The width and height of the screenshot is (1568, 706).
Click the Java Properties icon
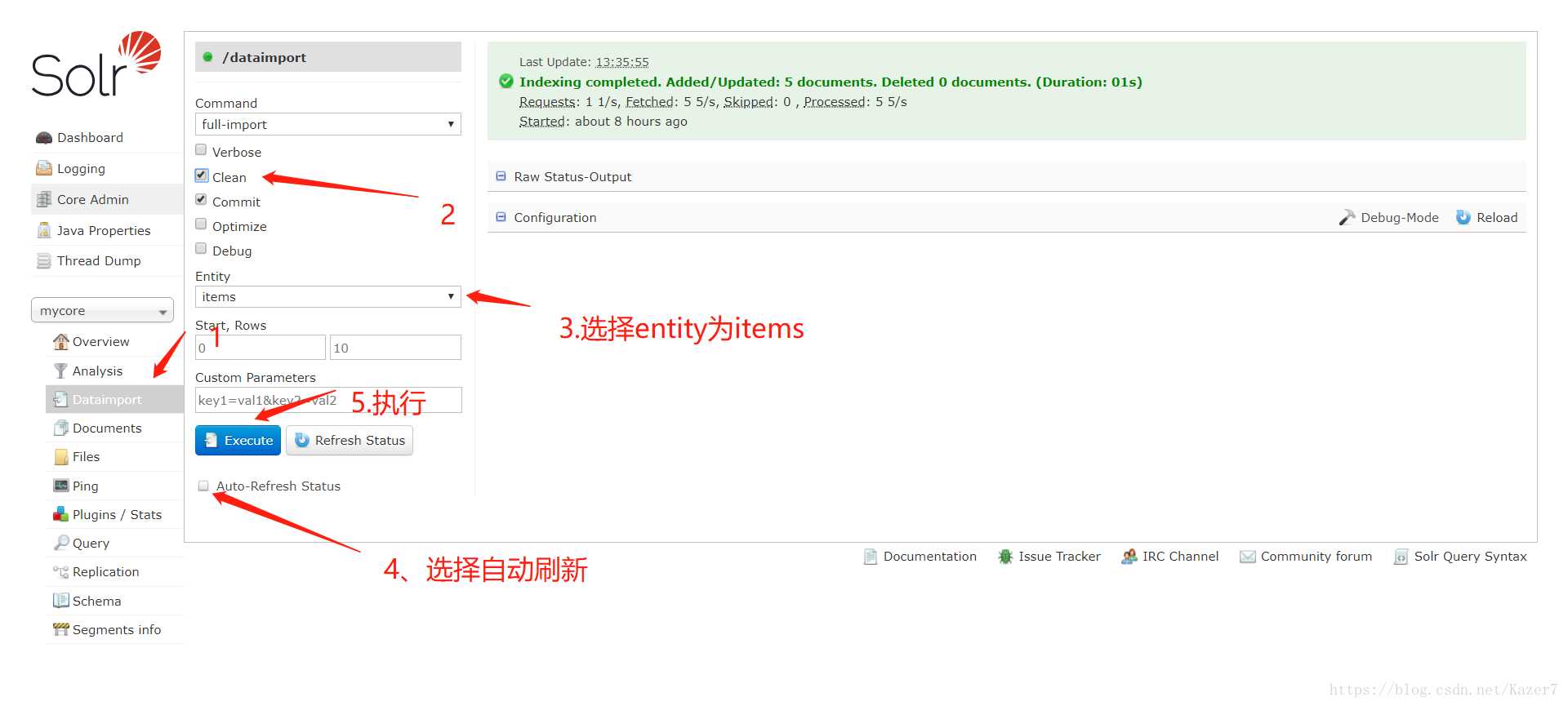point(44,230)
